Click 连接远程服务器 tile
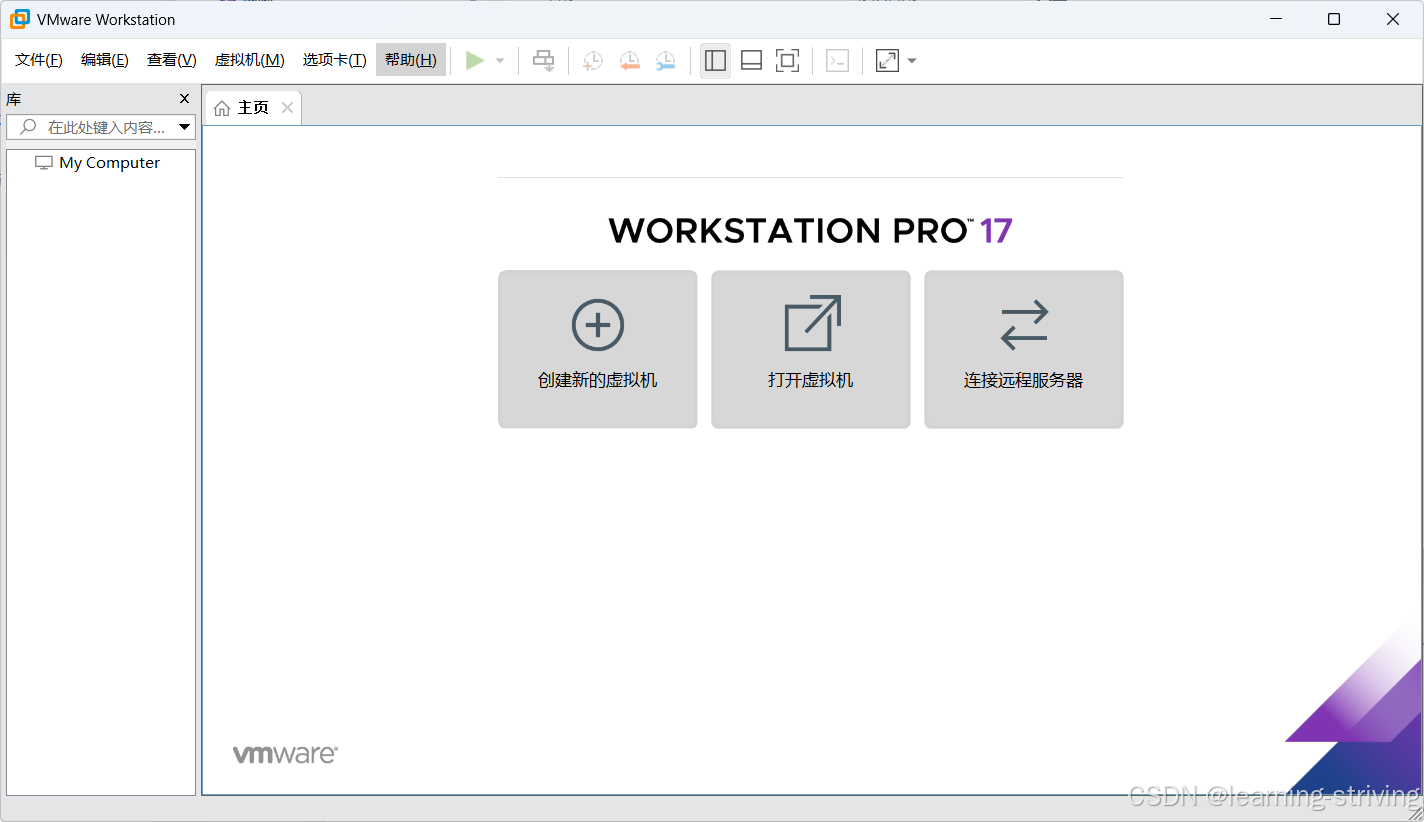The width and height of the screenshot is (1424, 822). [x=1024, y=349]
